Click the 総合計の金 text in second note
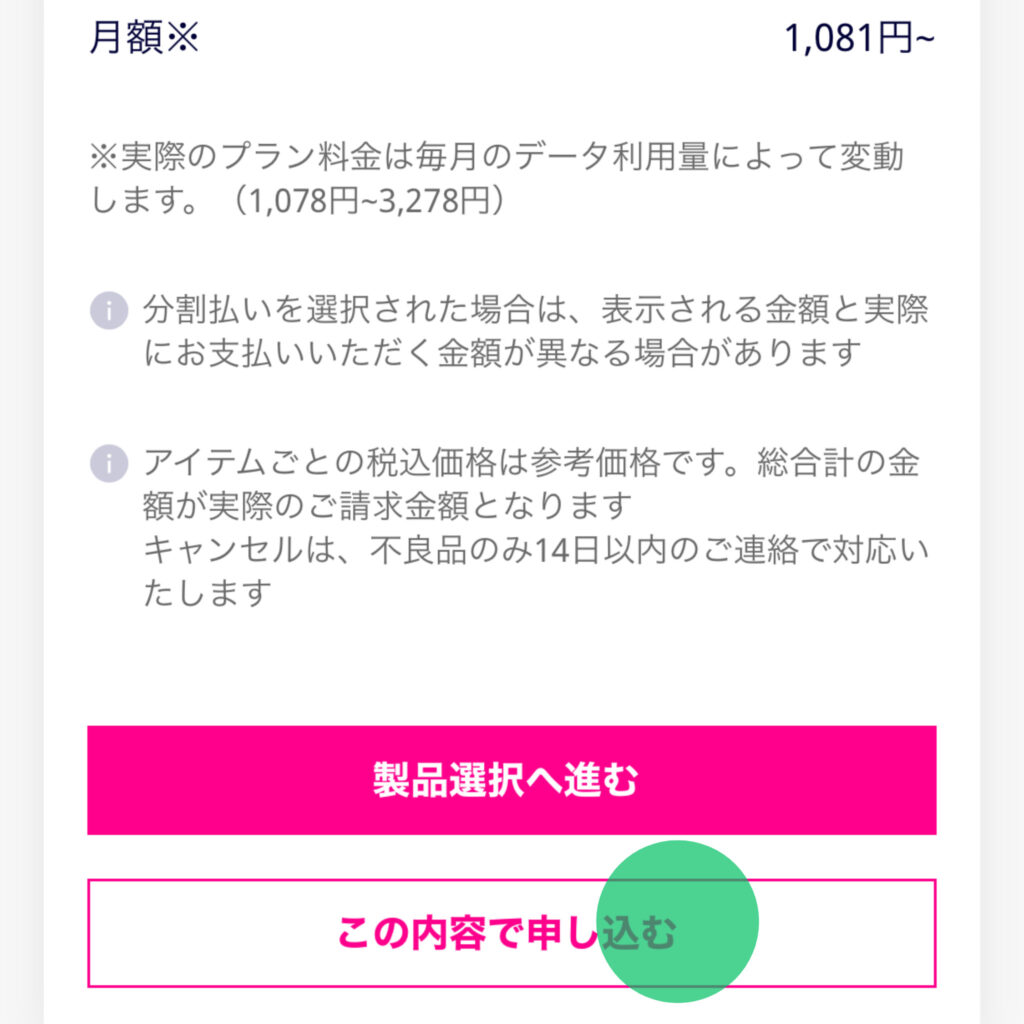The width and height of the screenshot is (1024, 1024). point(839,462)
